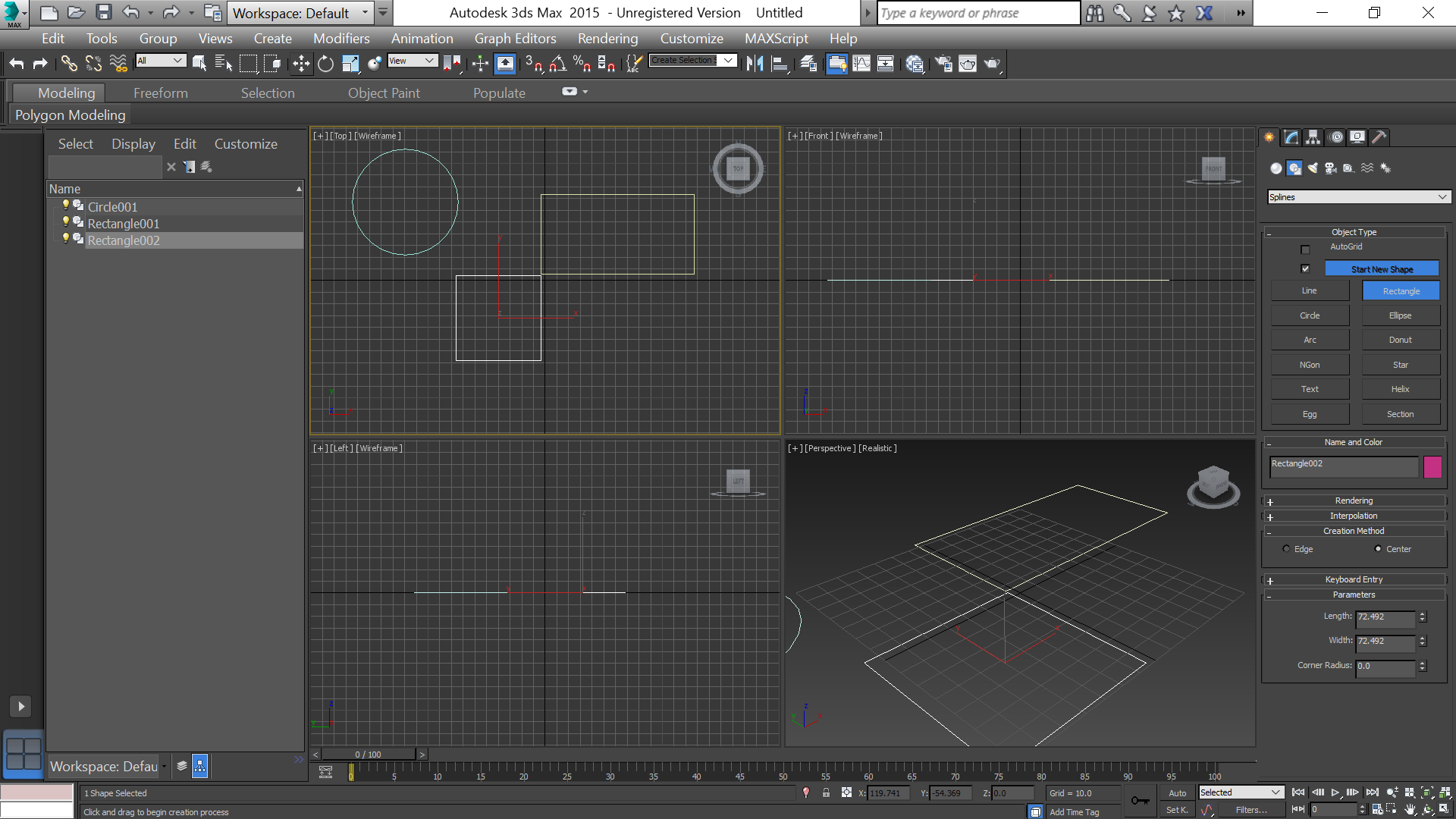Click the Modifiers menu item

pos(341,38)
